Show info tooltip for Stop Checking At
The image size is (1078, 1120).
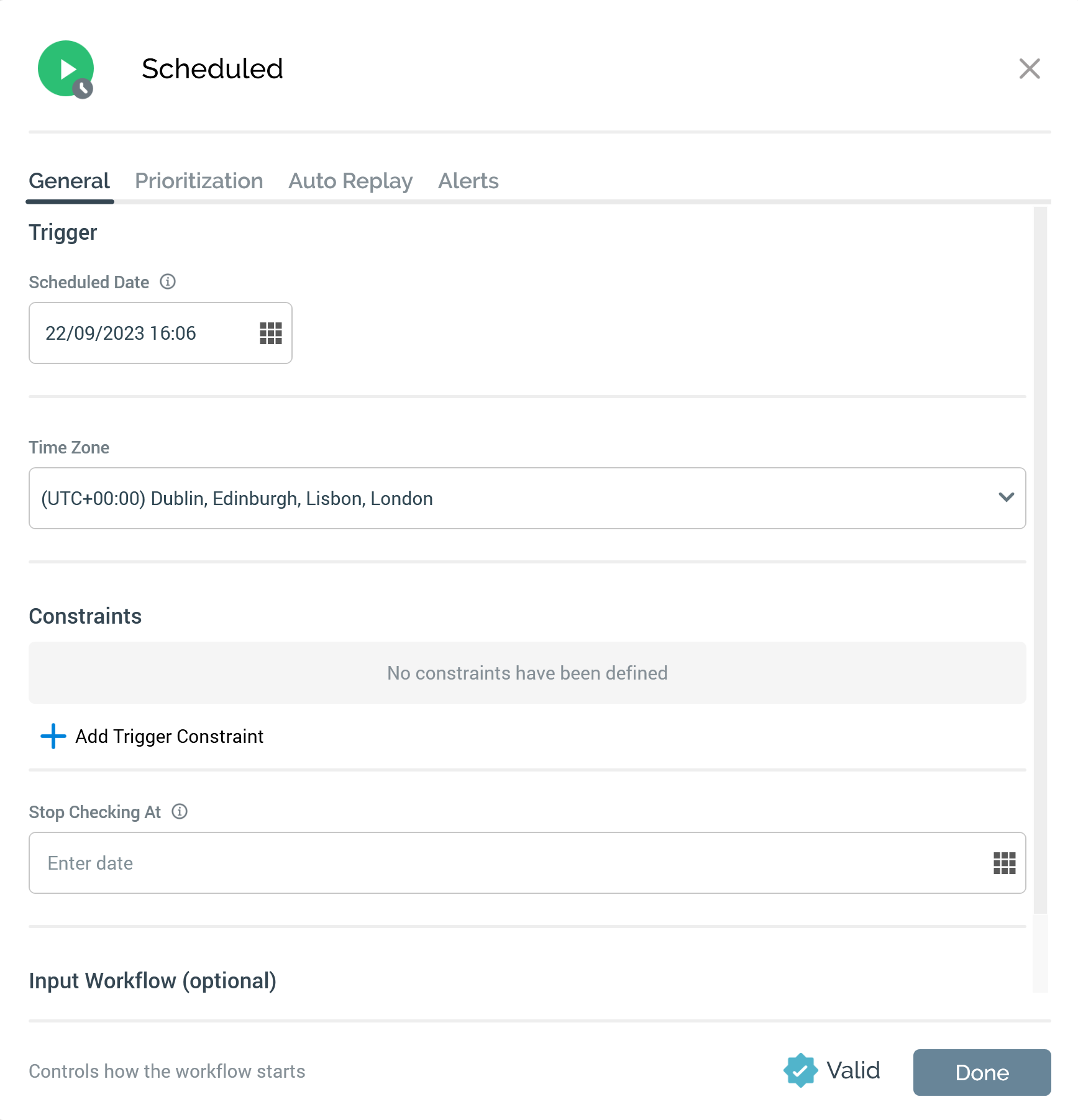click(x=180, y=812)
